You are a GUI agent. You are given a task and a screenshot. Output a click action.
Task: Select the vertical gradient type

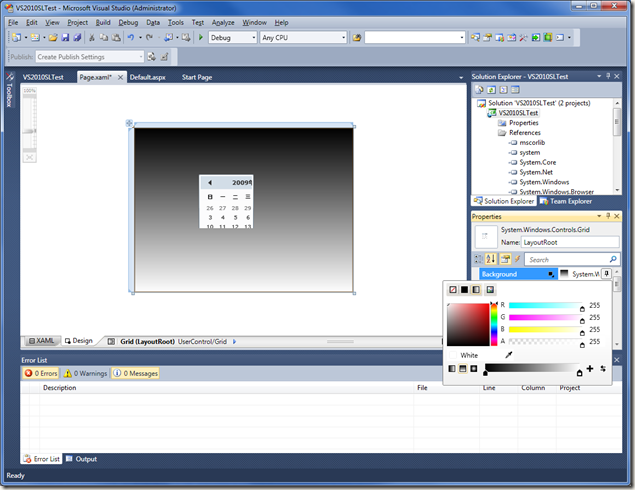click(x=462, y=369)
